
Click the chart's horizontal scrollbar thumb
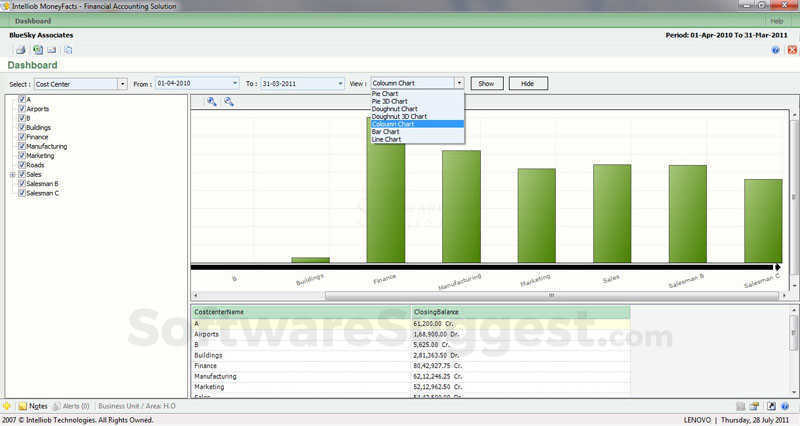click(x=551, y=295)
